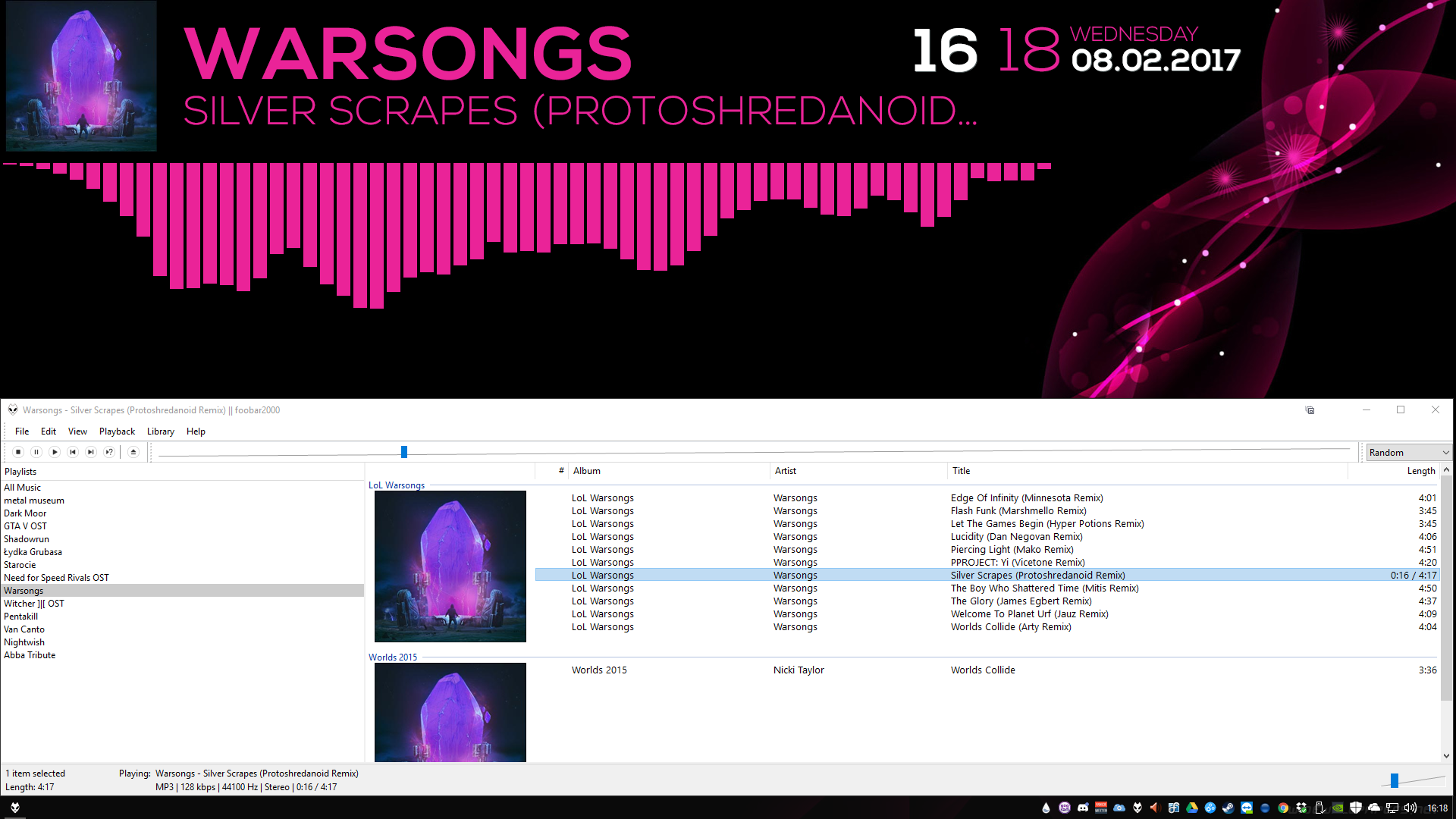
Task: Open the Library menu
Action: (160, 431)
